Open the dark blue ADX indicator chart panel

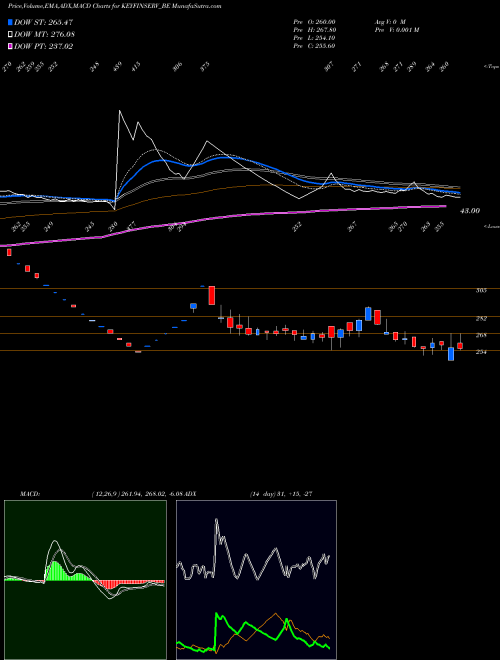tap(256, 580)
